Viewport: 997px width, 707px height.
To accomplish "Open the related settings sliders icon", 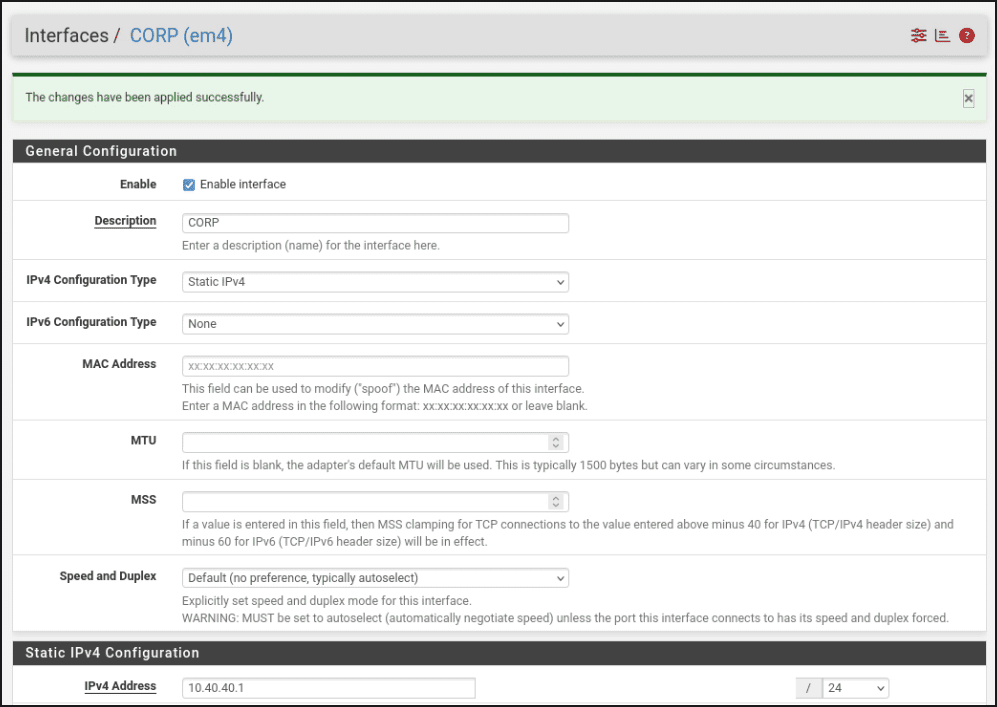I will point(918,36).
